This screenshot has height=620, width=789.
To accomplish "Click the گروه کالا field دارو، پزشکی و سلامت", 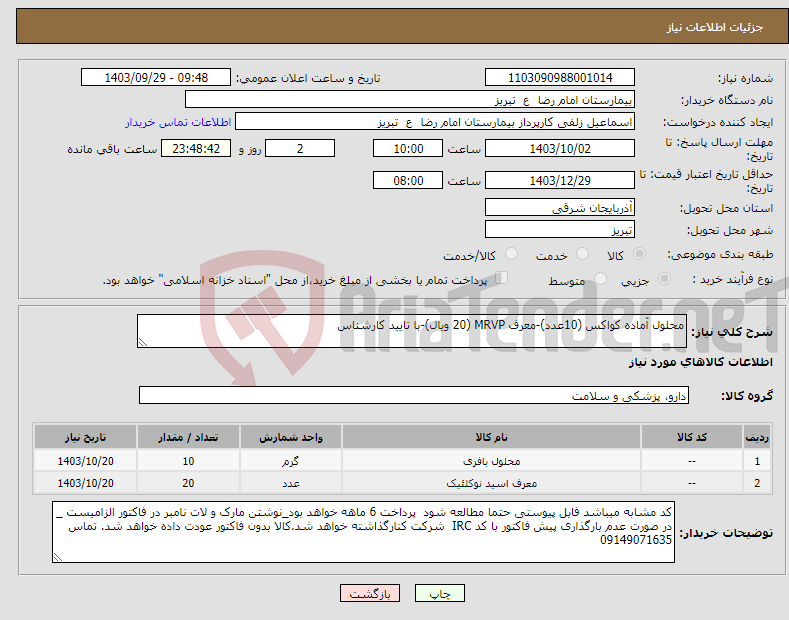I will tap(414, 396).
